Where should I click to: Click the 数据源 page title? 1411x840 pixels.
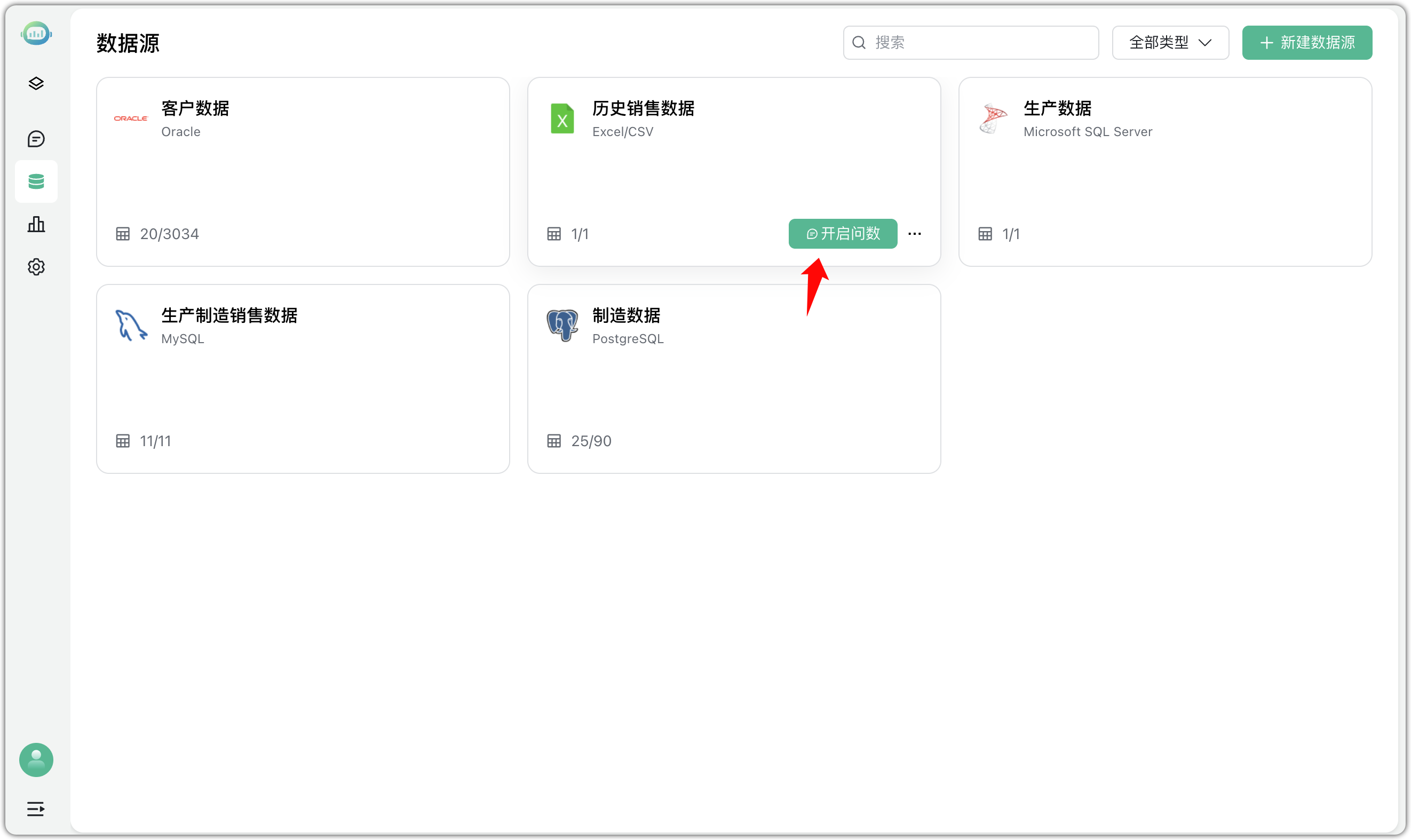[128, 43]
